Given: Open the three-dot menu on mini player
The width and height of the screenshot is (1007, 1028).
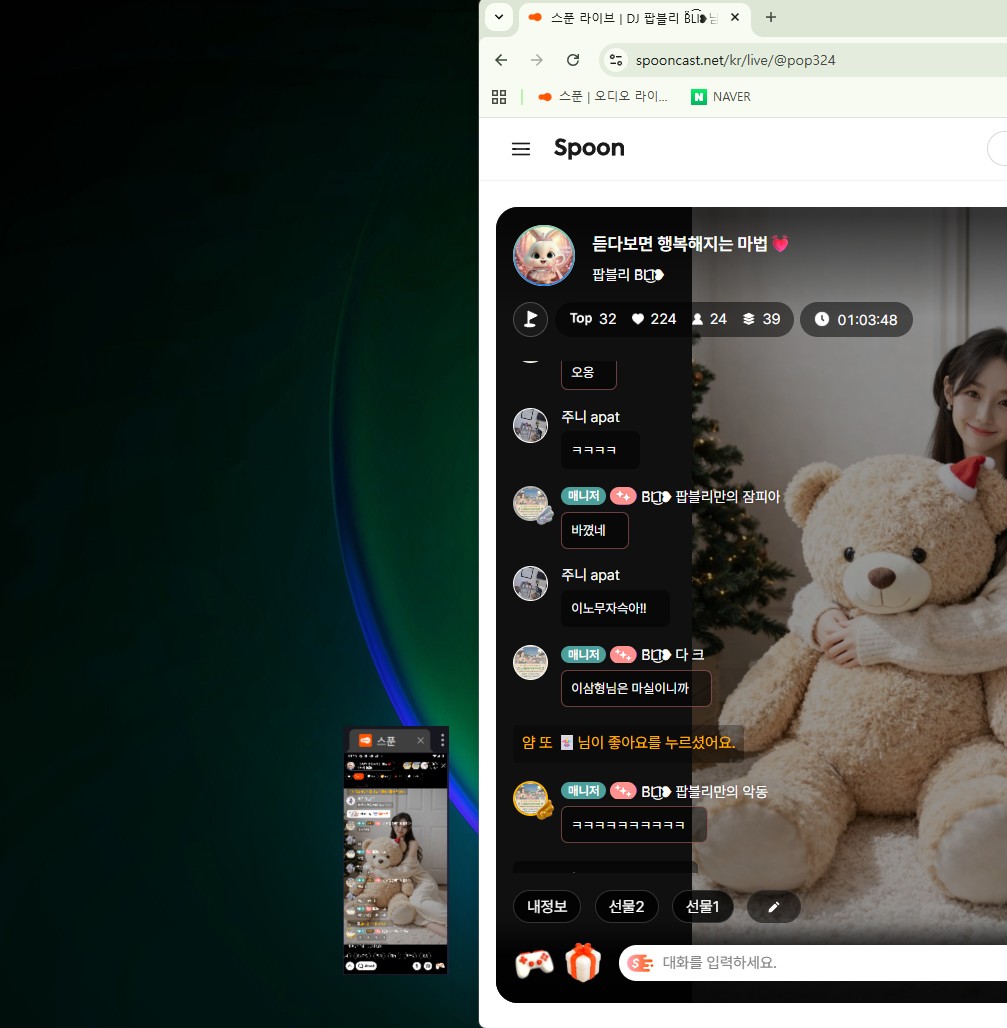Looking at the screenshot, I should [x=441, y=740].
